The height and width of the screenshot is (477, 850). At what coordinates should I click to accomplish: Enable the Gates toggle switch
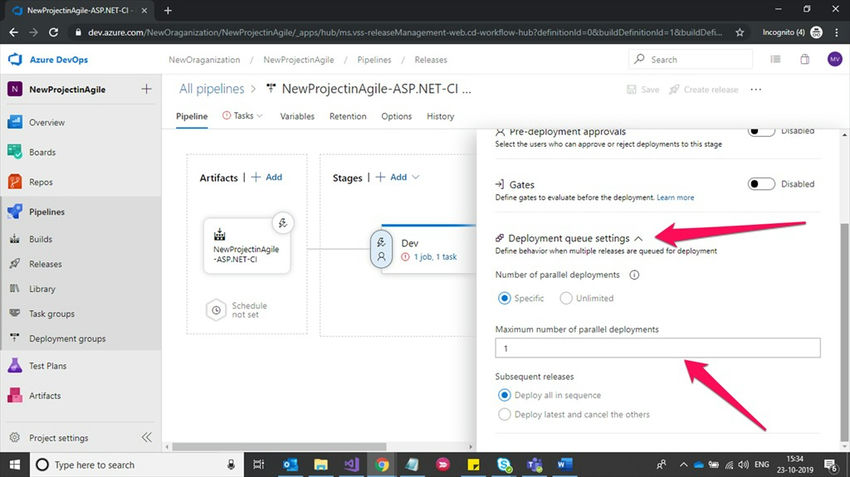point(761,184)
